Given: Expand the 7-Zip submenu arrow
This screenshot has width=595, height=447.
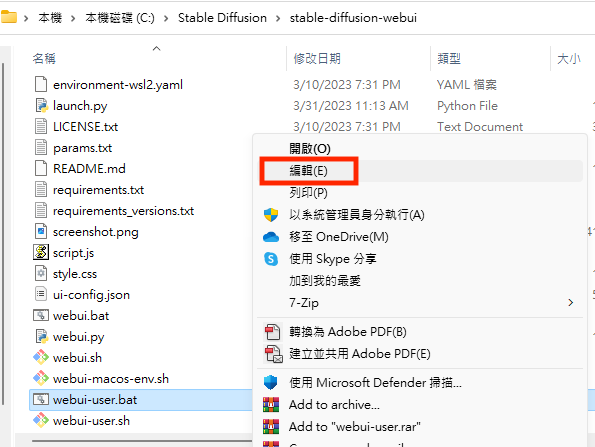Looking at the screenshot, I should [x=570, y=302].
